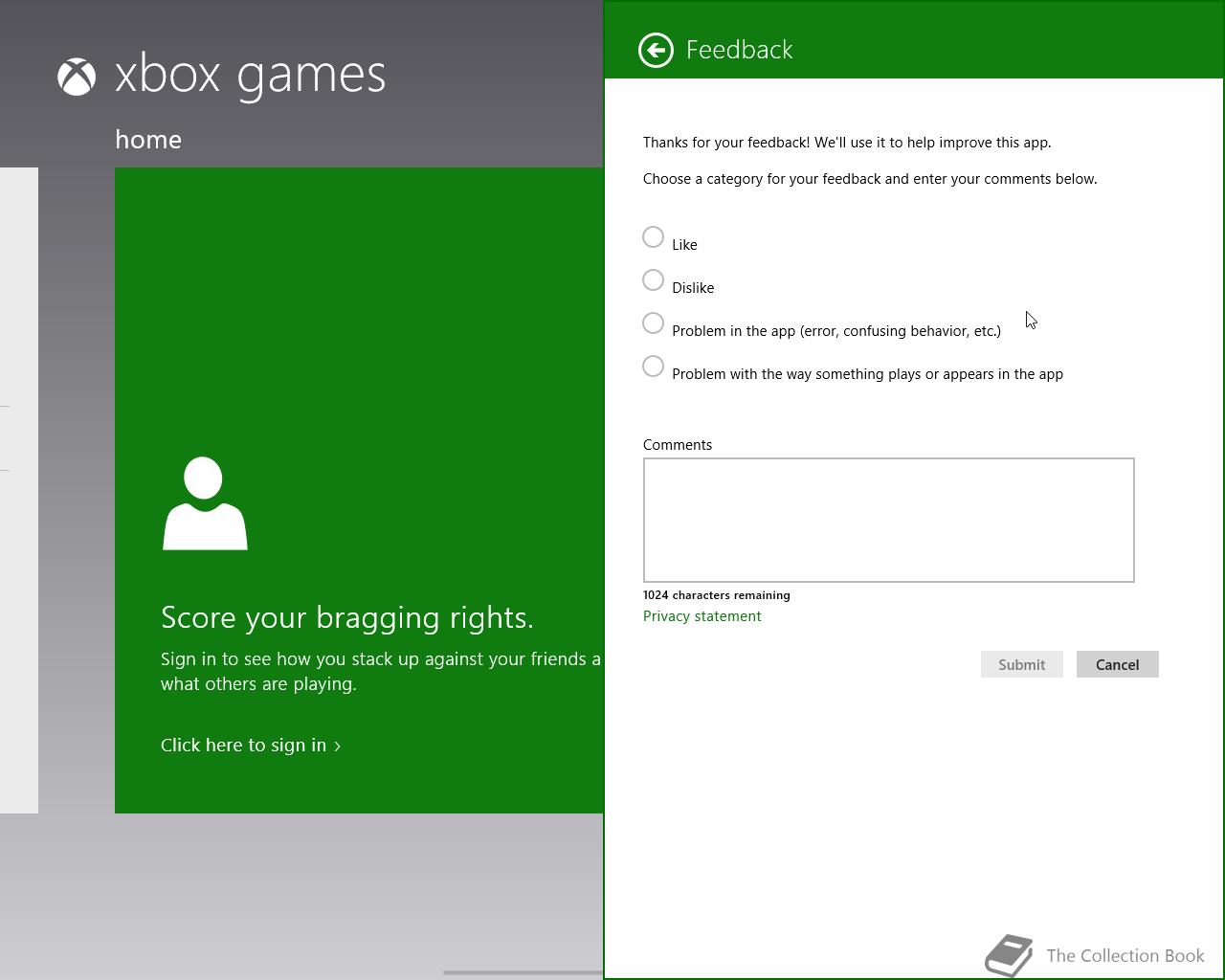The width and height of the screenshot is (1225, 980).
Task: Click the Feedback panel title
Action: [x=739, y=50]
